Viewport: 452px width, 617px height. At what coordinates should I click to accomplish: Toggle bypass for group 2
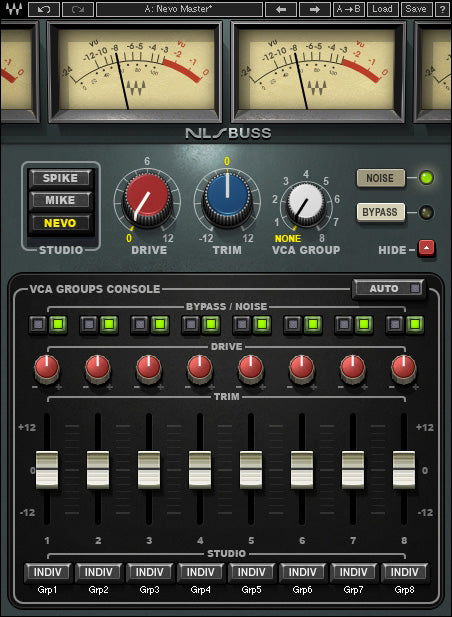(89, 324)
